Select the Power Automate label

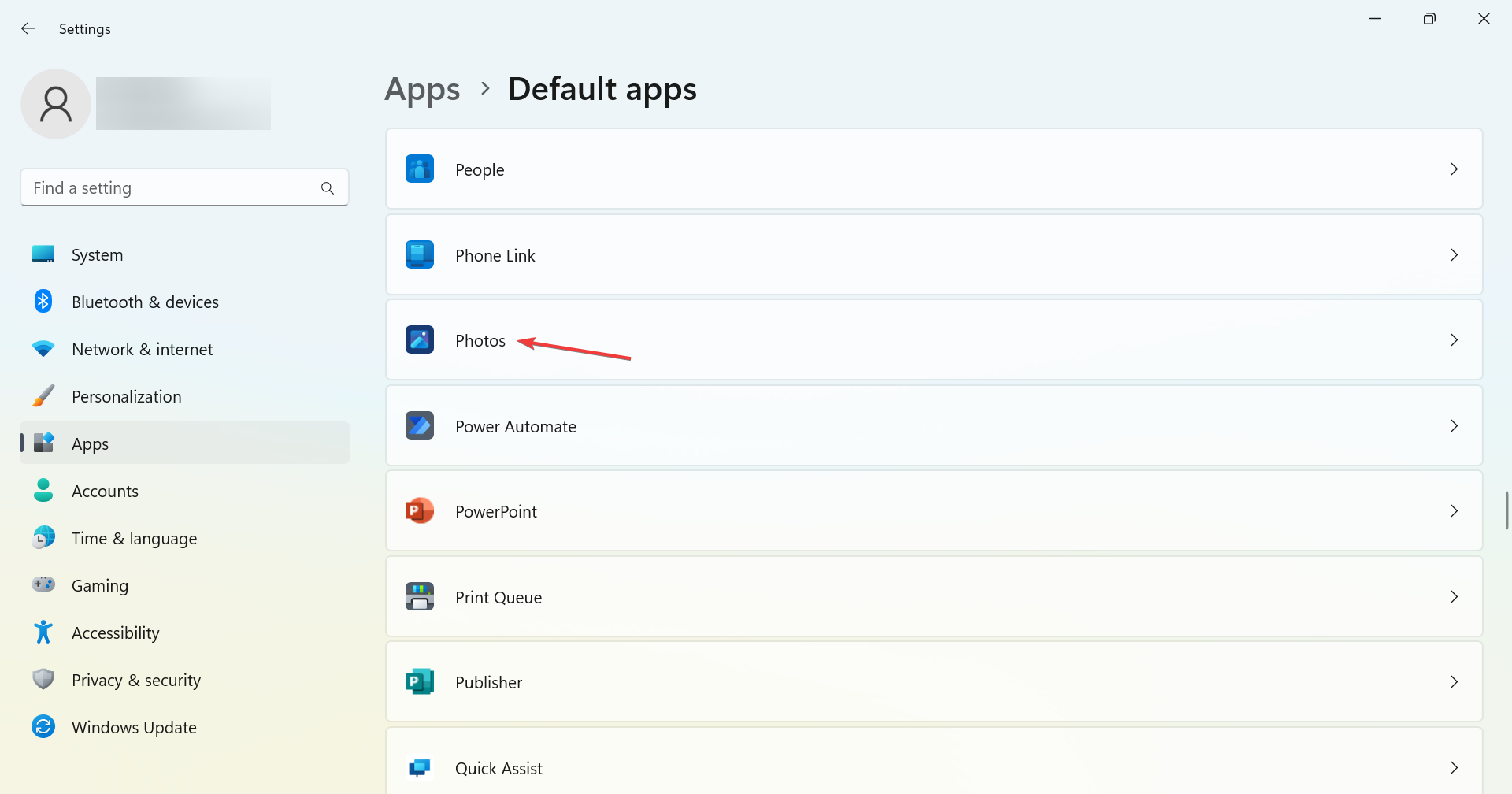516,427
